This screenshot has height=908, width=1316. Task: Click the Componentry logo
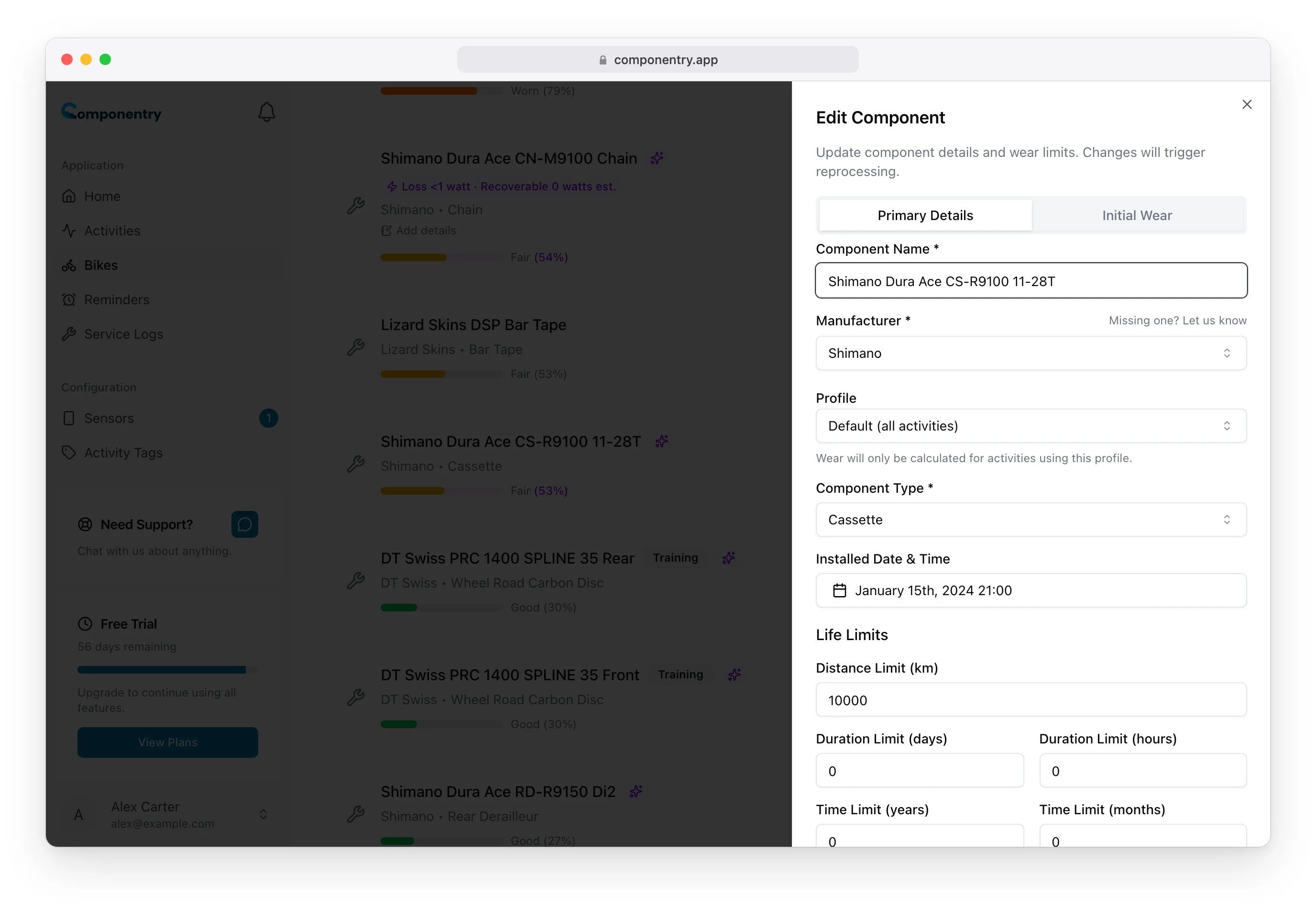[x=111, y=112]
